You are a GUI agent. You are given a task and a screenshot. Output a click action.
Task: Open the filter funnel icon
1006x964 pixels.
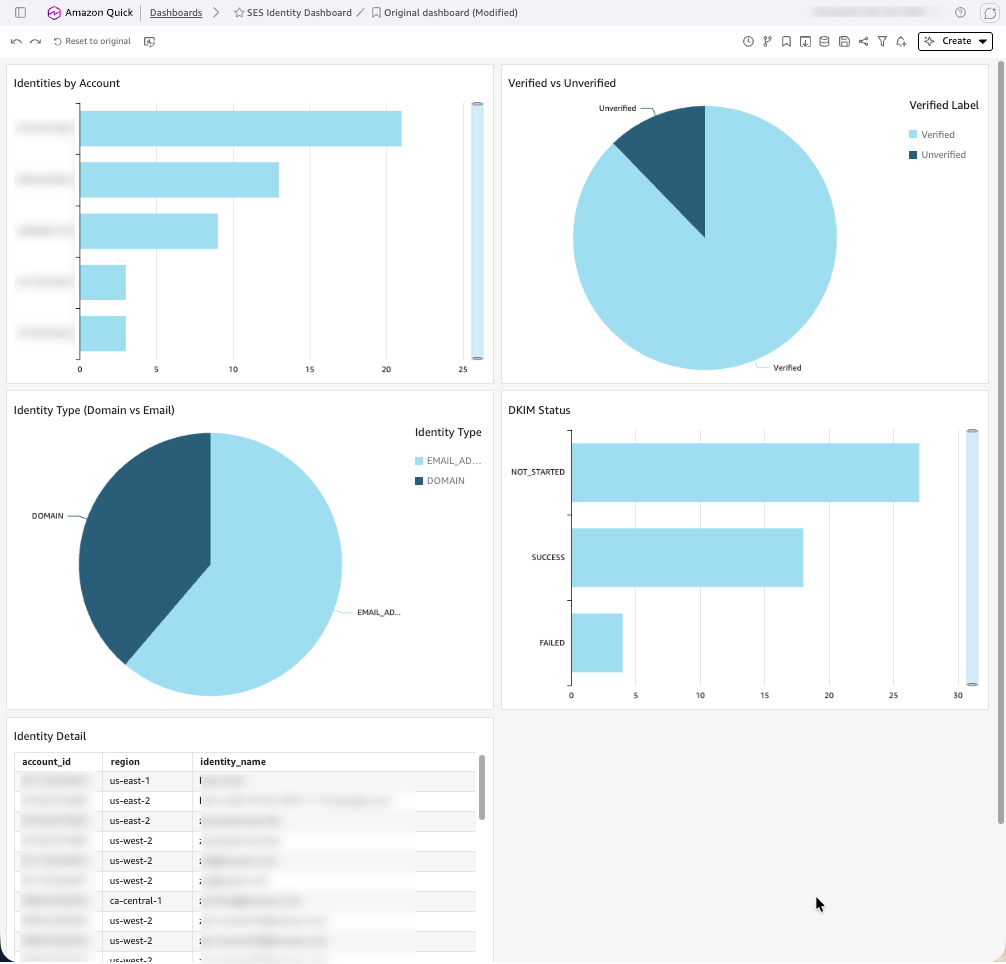coord(882,41)
